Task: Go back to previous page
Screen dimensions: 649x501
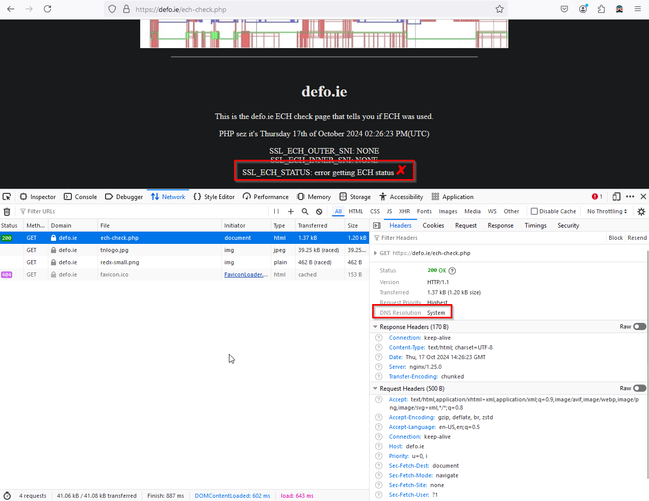Action: tap(11, 9)
